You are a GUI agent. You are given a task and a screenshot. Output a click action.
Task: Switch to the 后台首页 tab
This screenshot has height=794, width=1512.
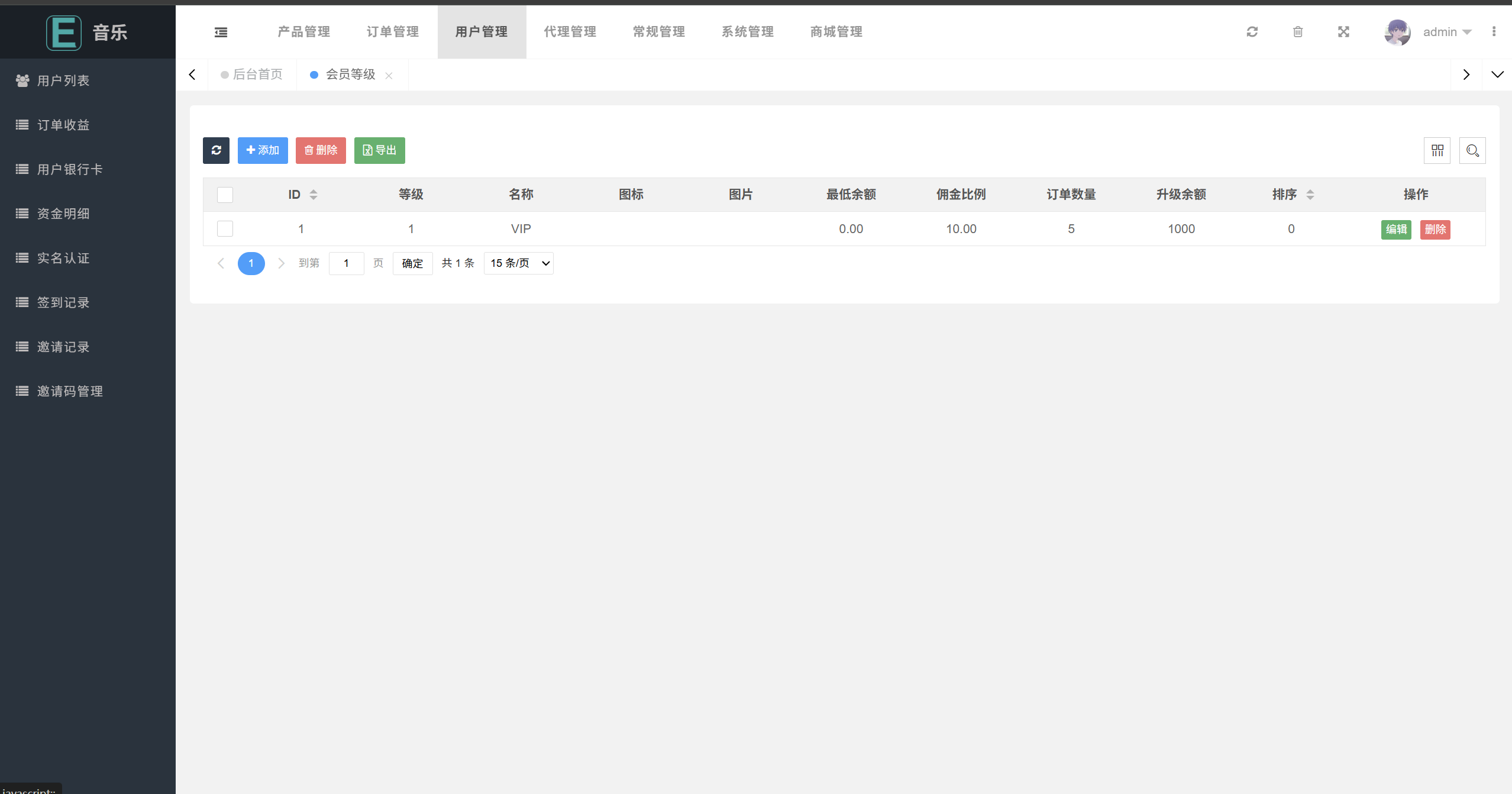click(252, 75)
